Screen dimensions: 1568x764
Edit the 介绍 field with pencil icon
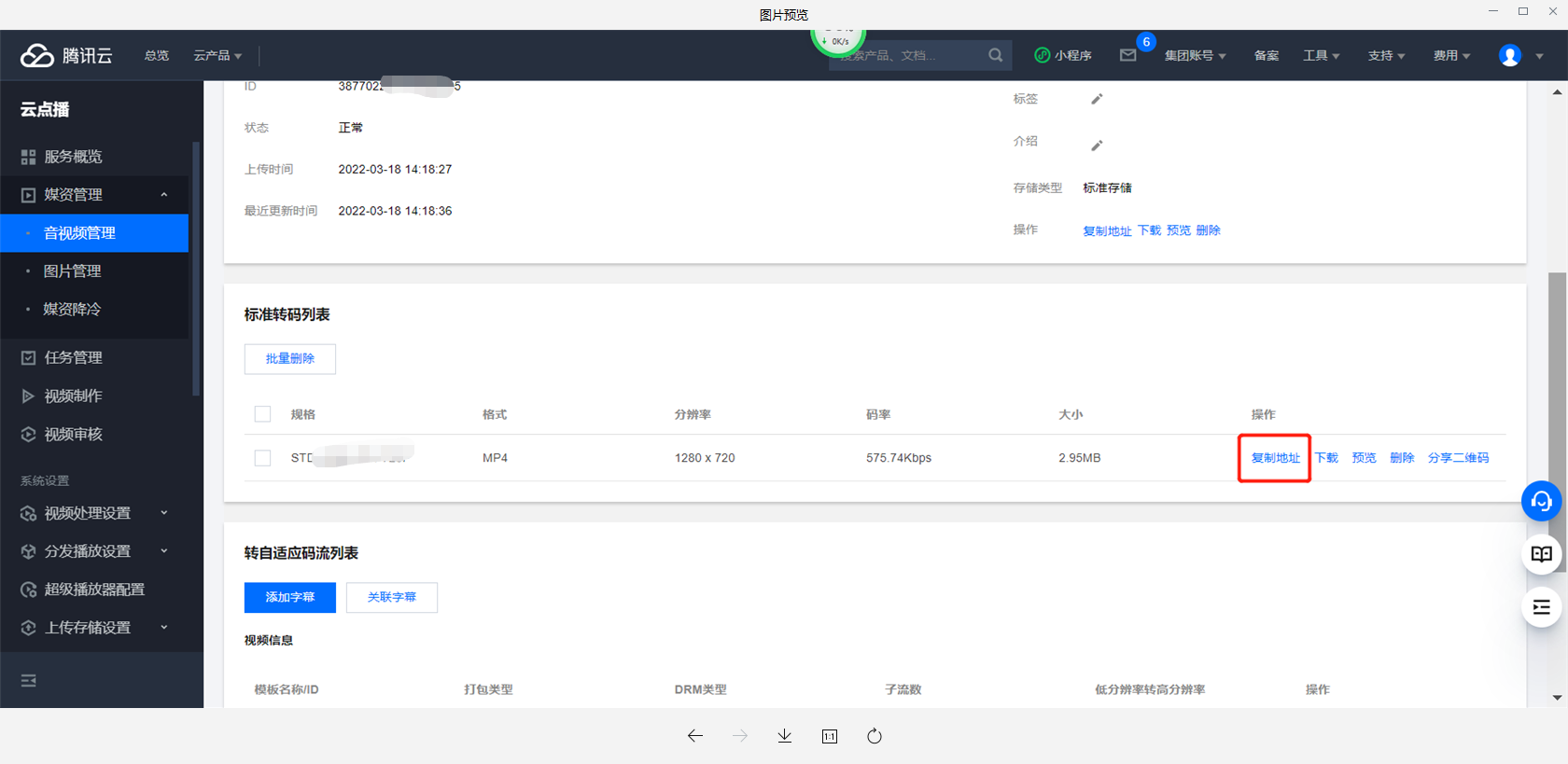(1097, 146)
